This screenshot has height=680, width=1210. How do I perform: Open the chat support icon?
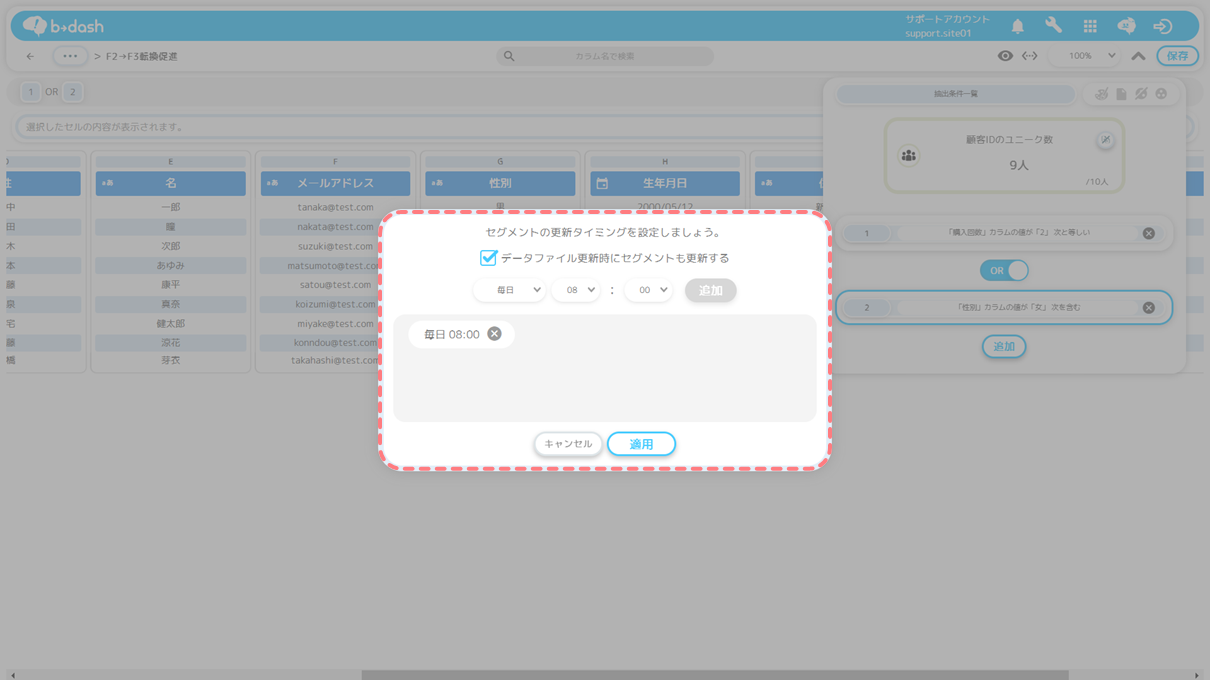[x=1126, y=27]
